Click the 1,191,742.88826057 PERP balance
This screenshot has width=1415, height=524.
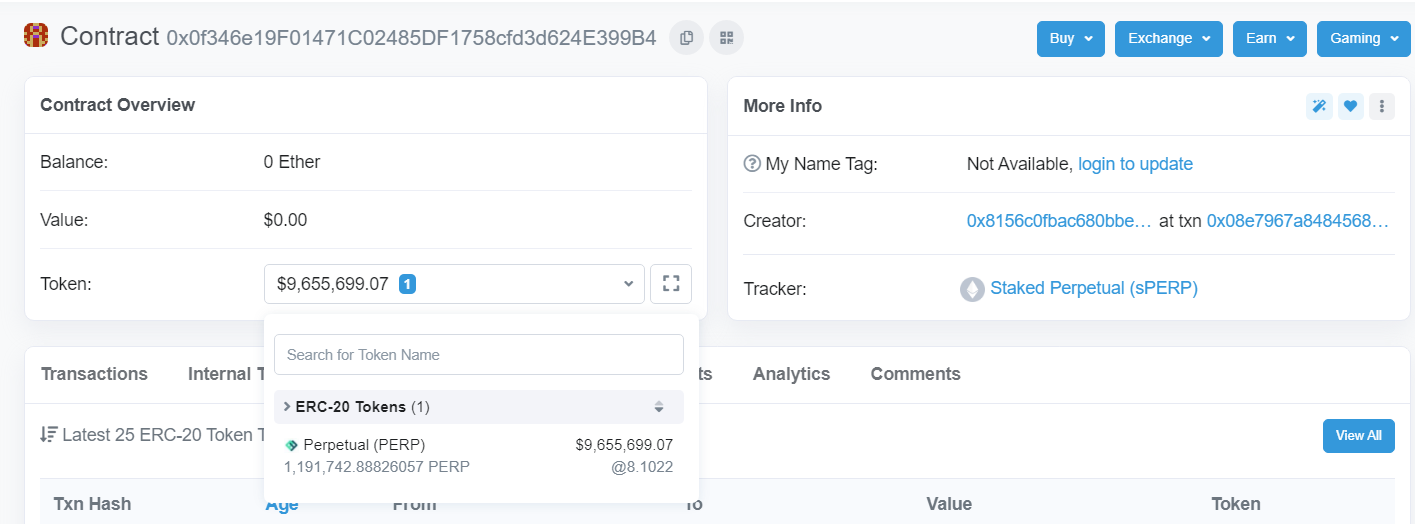click(377, 467)
